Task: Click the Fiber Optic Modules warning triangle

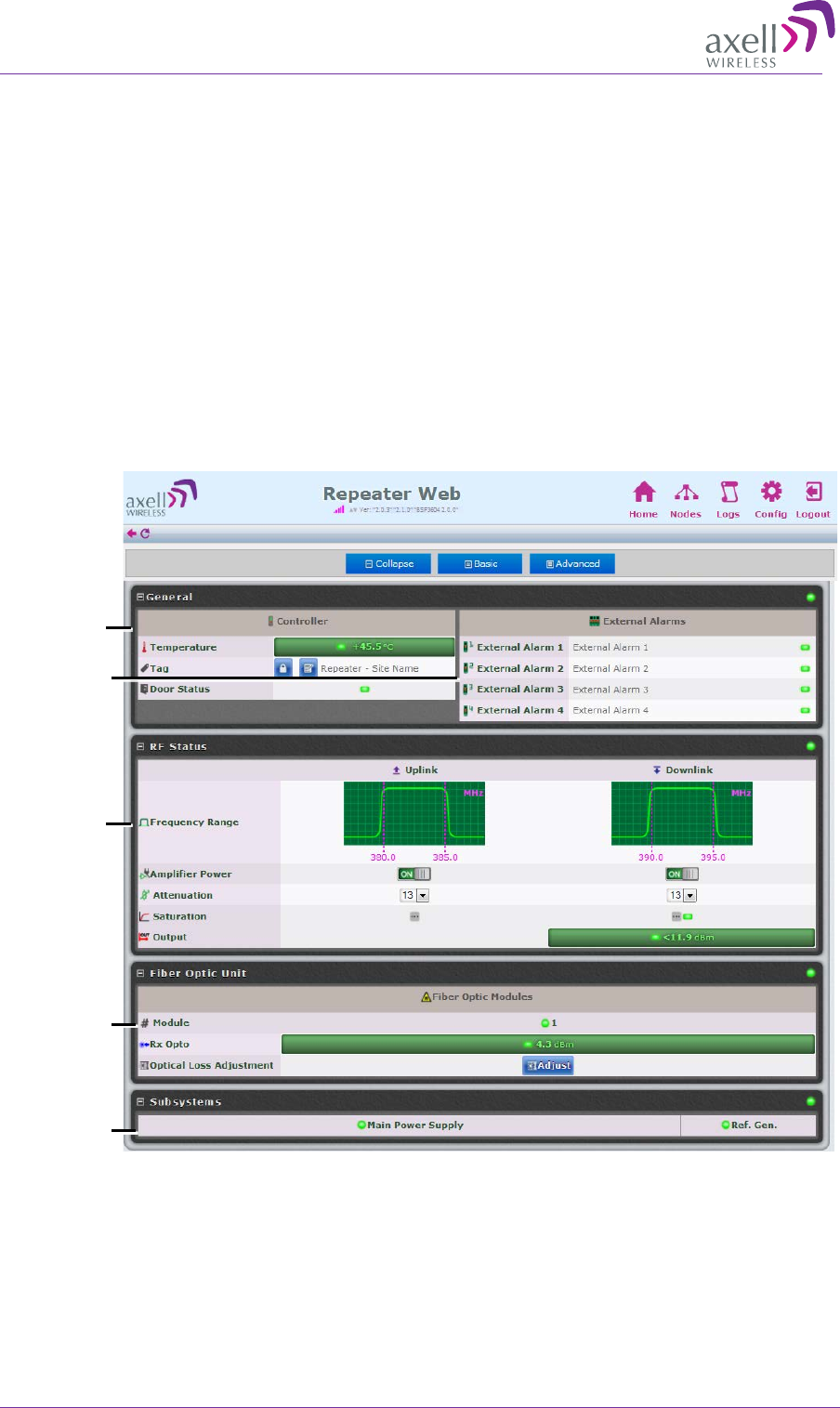Action: [427, 997]
